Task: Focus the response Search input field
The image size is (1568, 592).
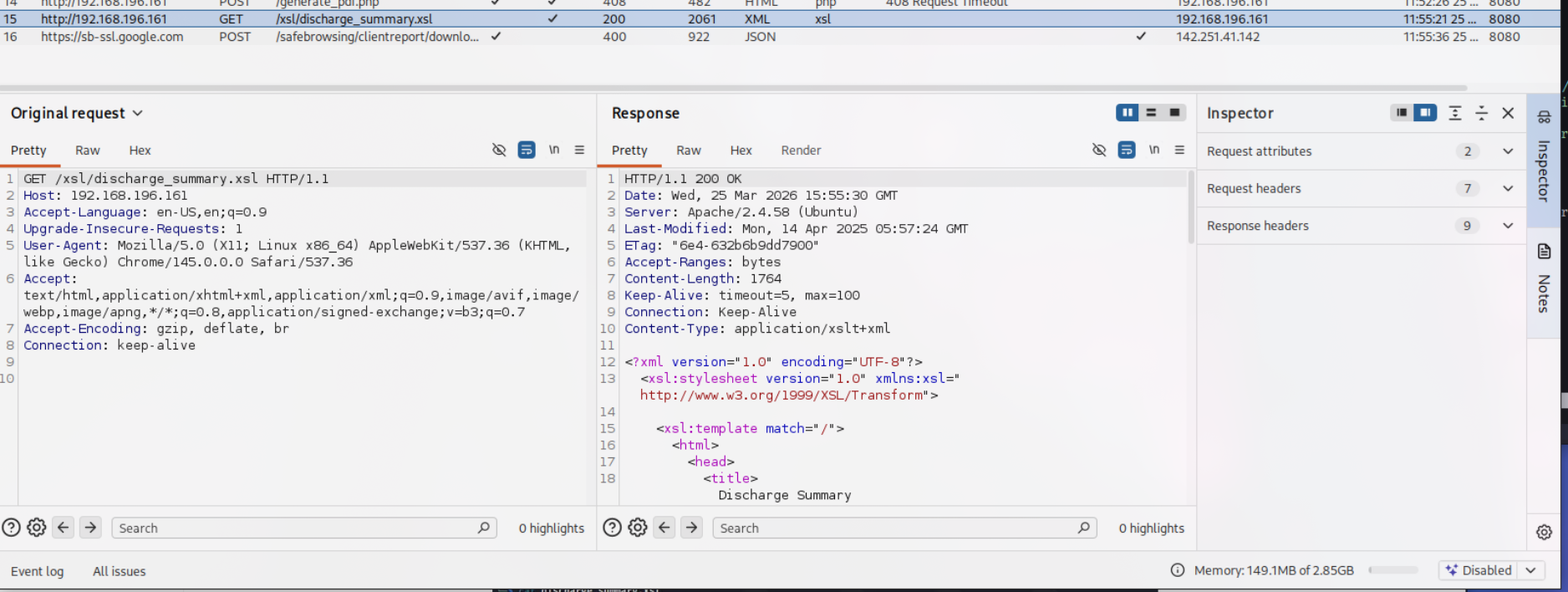Action: pyautogui.click(x=904, y=528)
